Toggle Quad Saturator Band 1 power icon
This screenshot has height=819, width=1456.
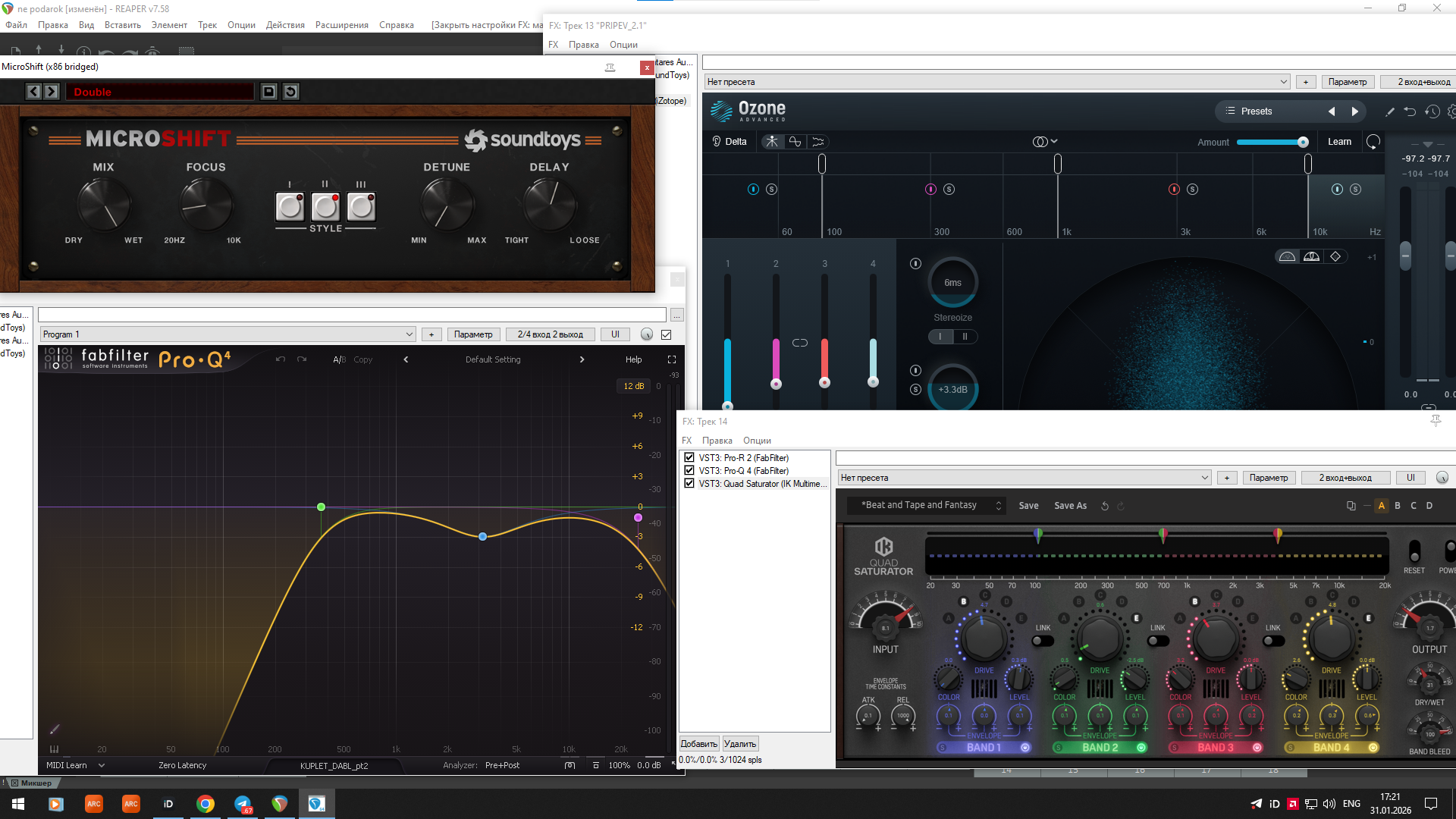[x=1025, y=748]
